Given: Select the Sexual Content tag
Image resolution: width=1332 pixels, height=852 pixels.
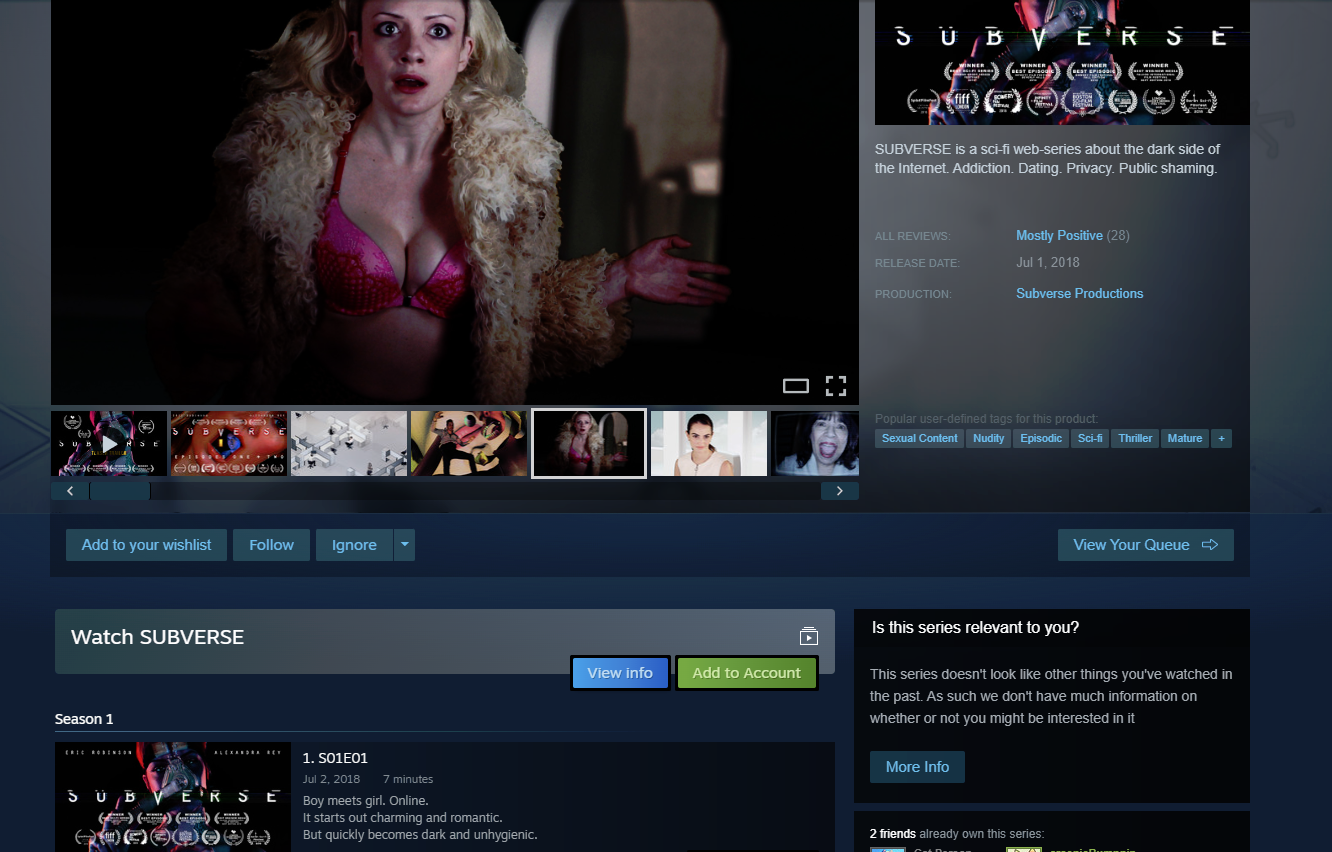Looking at the screenshot, I should (x=919, y=438).
